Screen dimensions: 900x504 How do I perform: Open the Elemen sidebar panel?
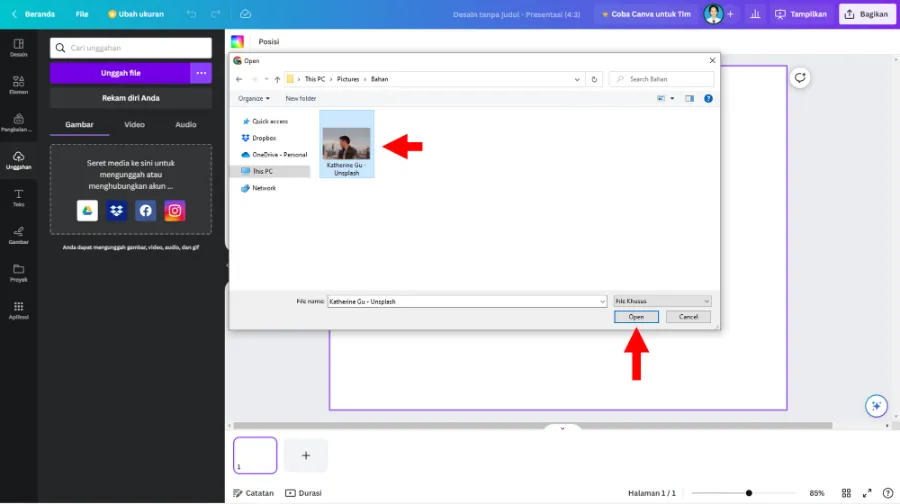pyautogui.click(x=18, y=85)
